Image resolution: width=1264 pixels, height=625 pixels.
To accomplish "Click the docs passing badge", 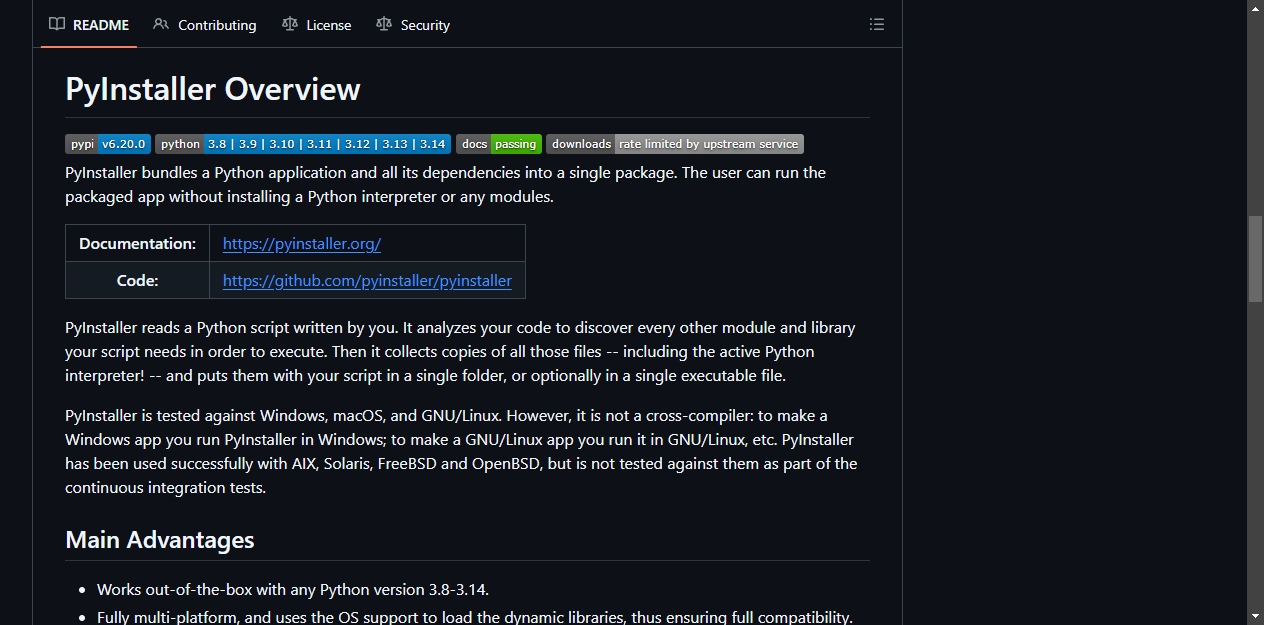I will pyautogui.click(x=499, y=144).
